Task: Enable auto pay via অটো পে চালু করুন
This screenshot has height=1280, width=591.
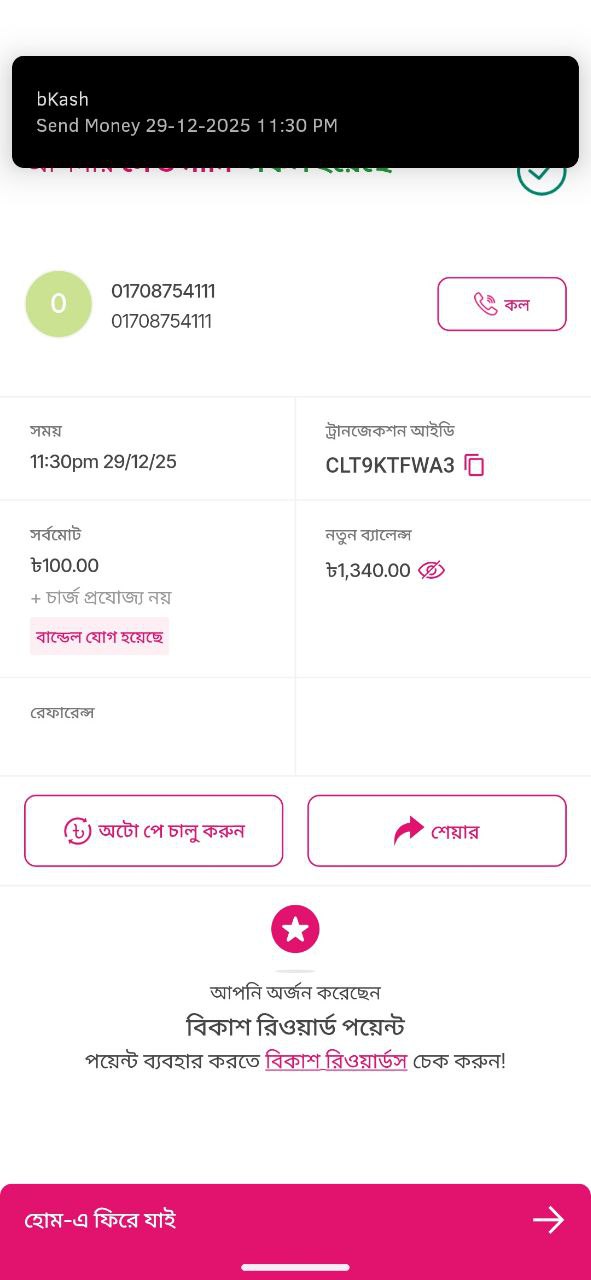Action: pos(153,830)
